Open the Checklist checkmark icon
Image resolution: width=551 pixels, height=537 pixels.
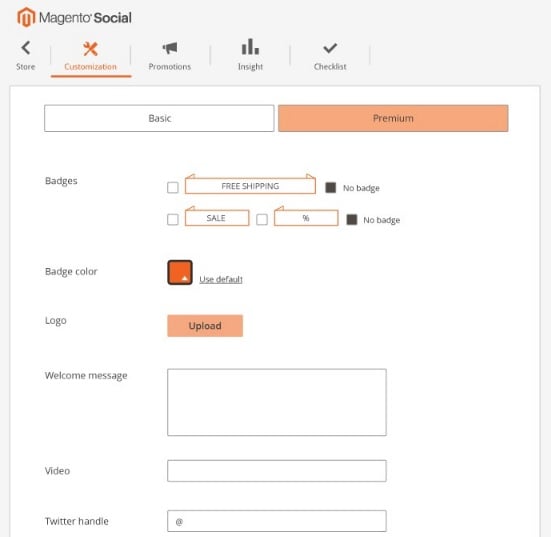tap(330, 48)
